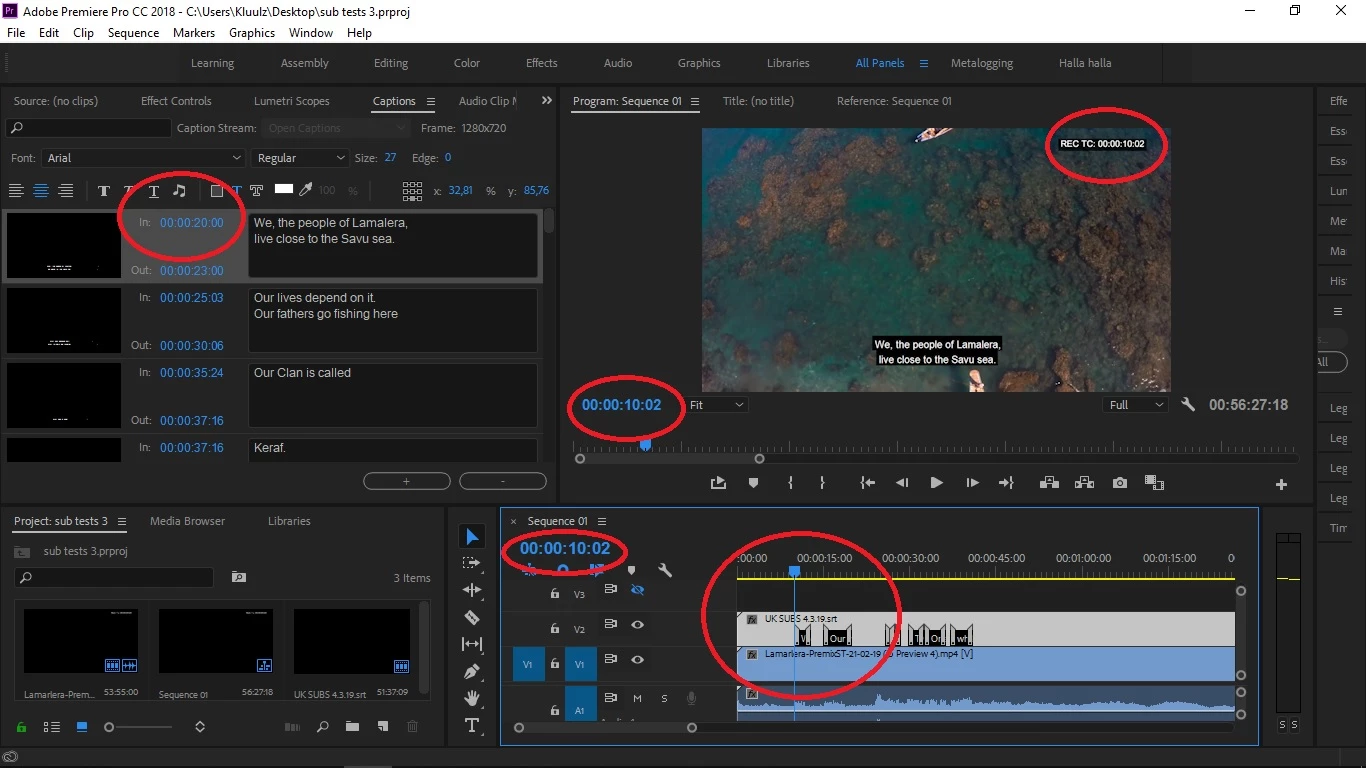Open the font style dropdown showing Regular

click(300, 158)
